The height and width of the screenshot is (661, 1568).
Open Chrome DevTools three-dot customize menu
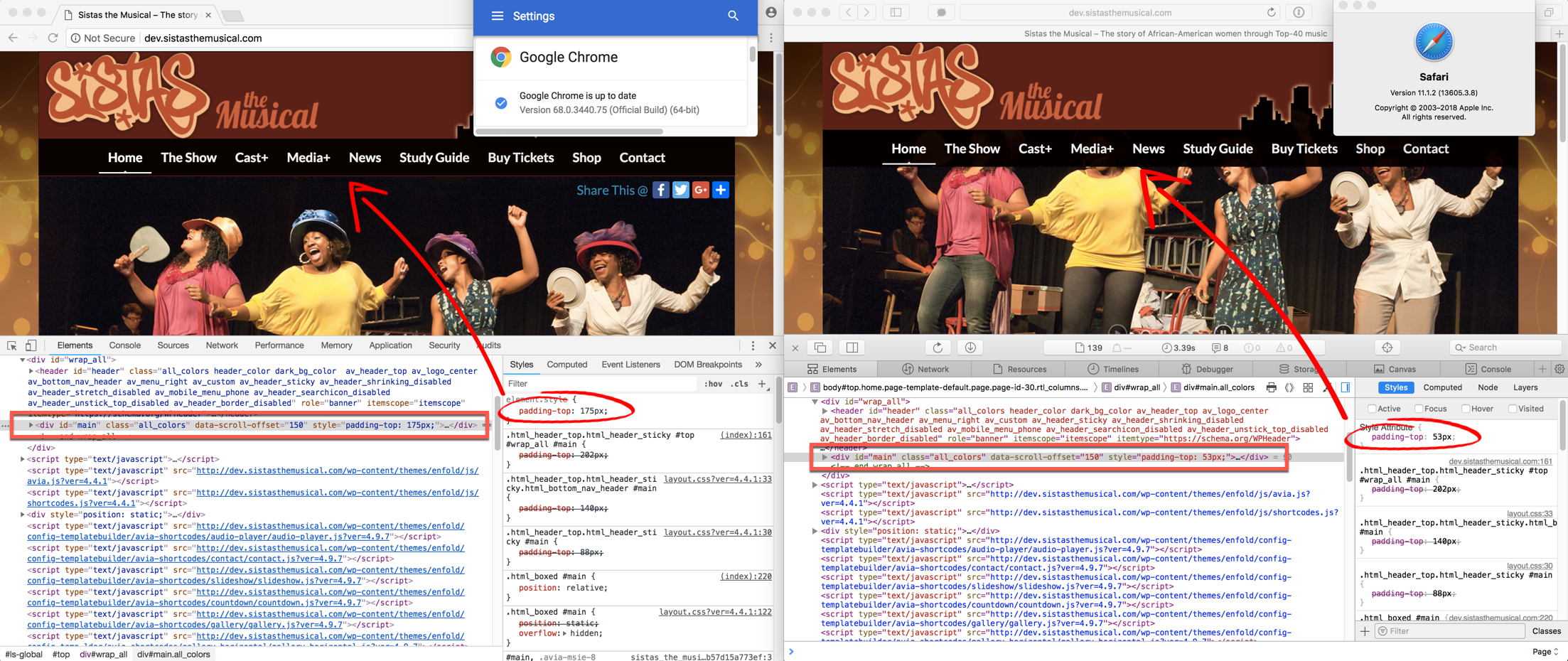[753, 345]
